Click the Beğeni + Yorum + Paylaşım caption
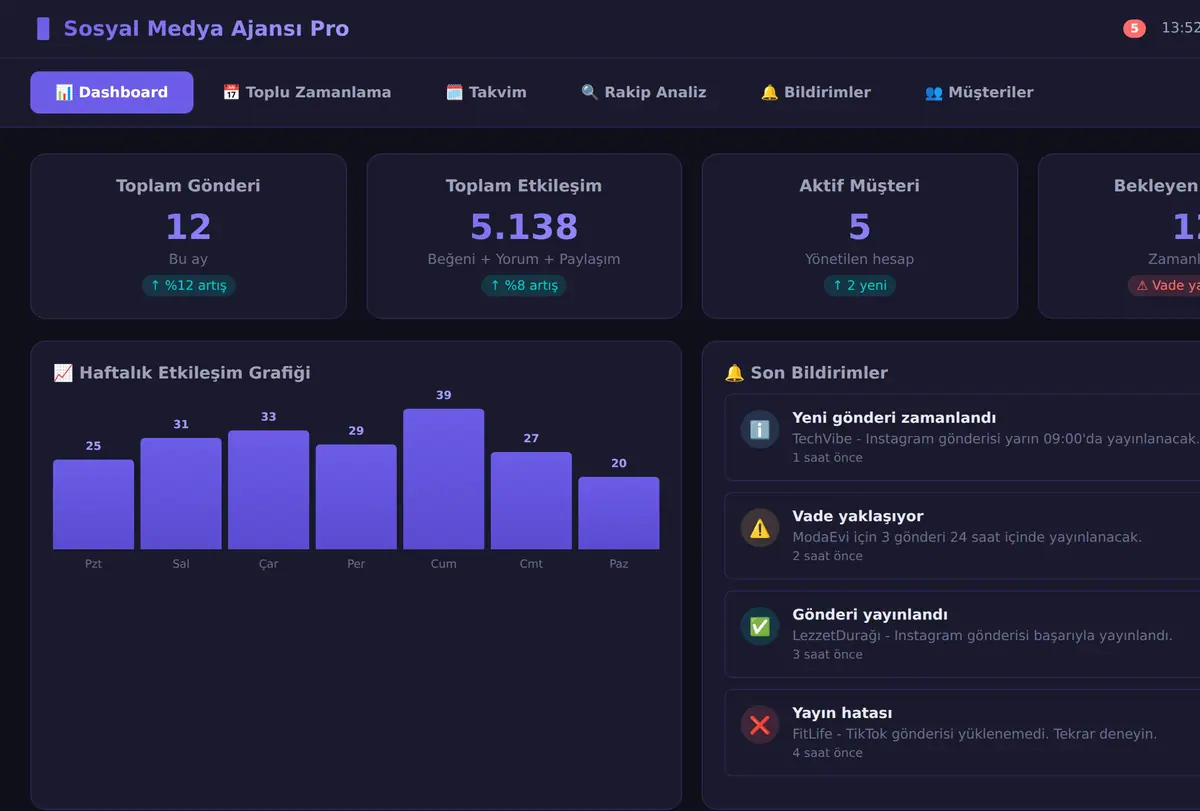The image size is (1200, 811). click(524, 259)
